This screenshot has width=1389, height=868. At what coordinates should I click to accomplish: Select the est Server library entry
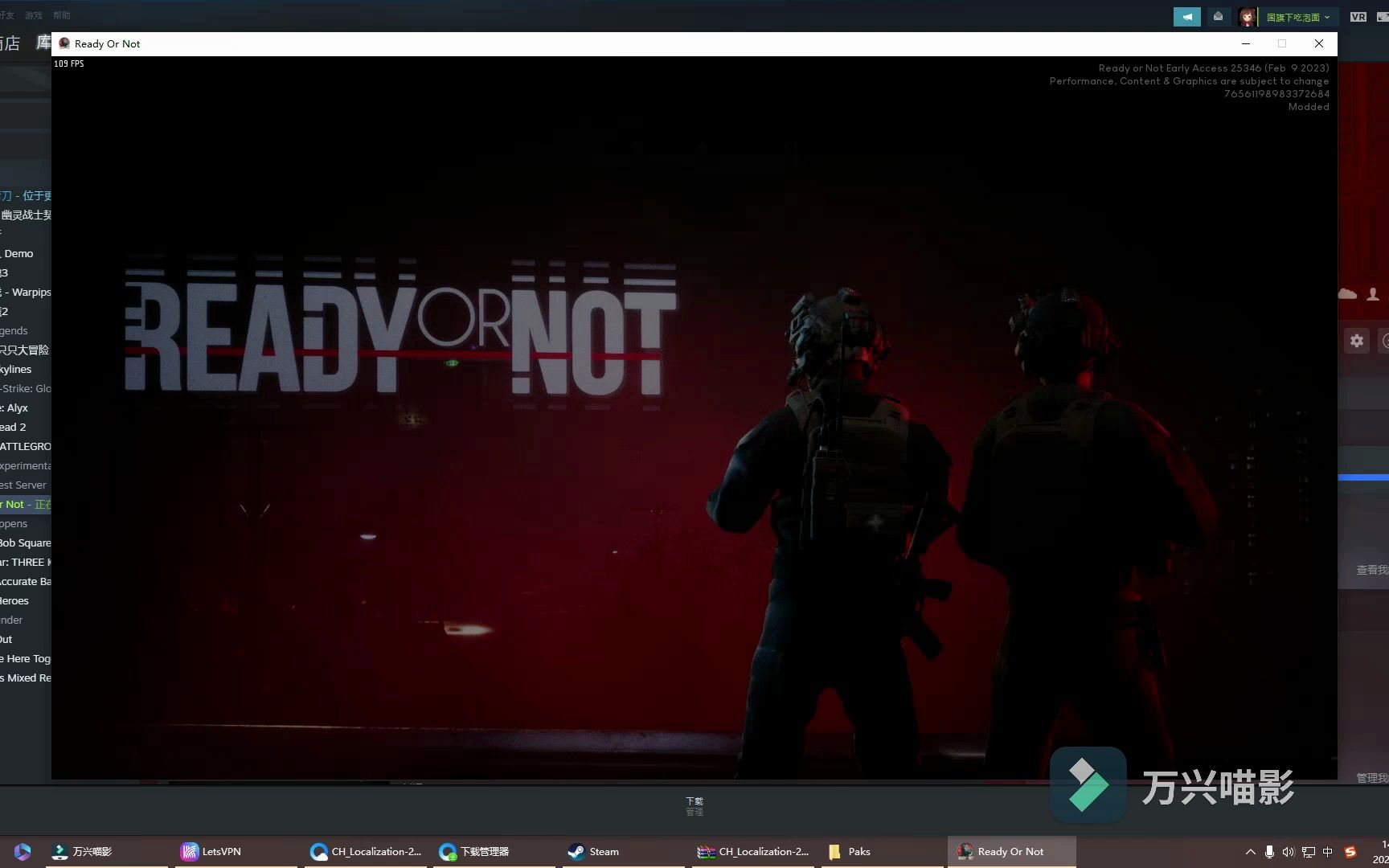[x=26, y=485]
